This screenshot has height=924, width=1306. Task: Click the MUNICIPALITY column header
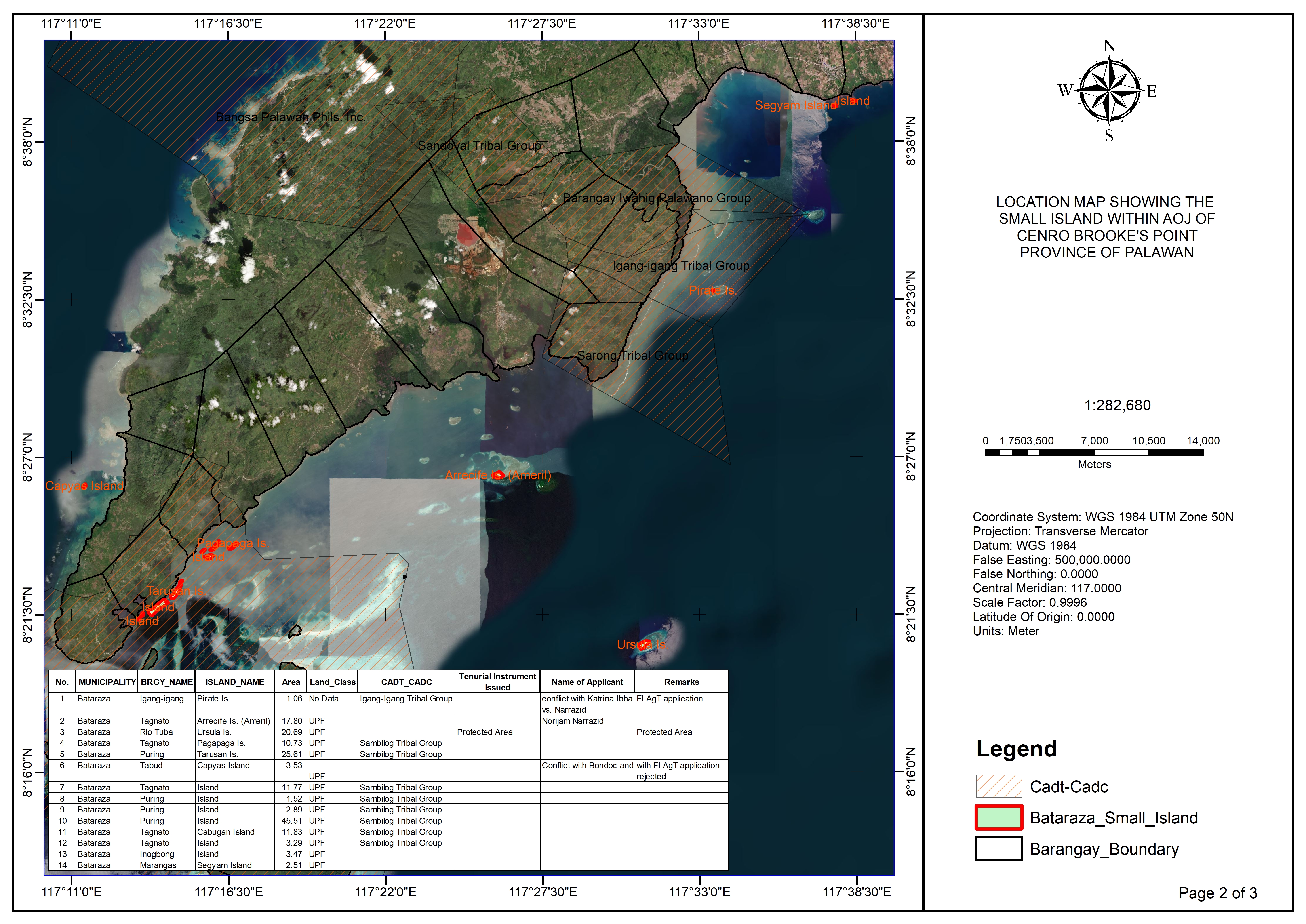point(107,682)
